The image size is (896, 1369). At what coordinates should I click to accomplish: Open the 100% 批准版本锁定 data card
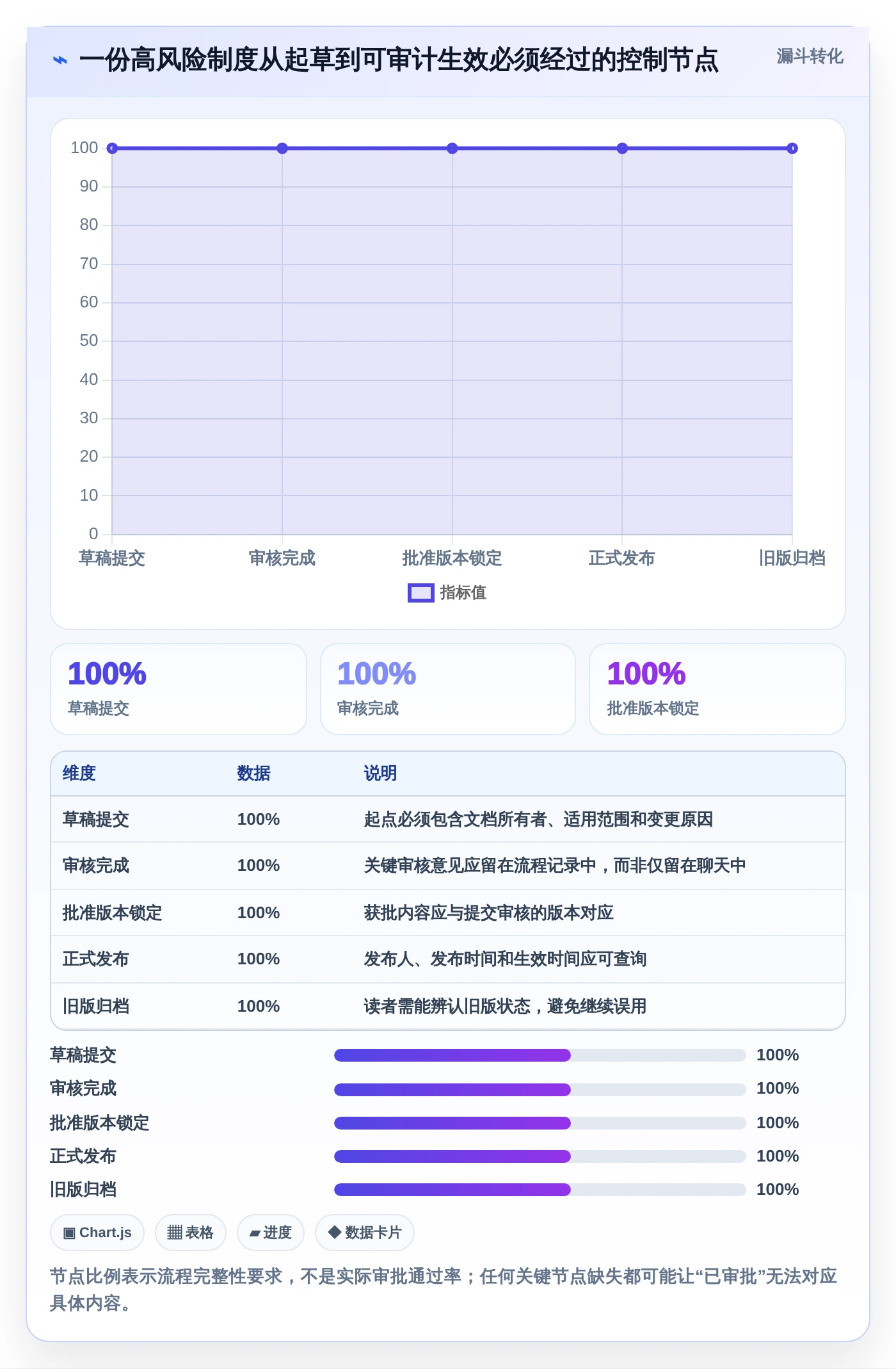(717, 689)
